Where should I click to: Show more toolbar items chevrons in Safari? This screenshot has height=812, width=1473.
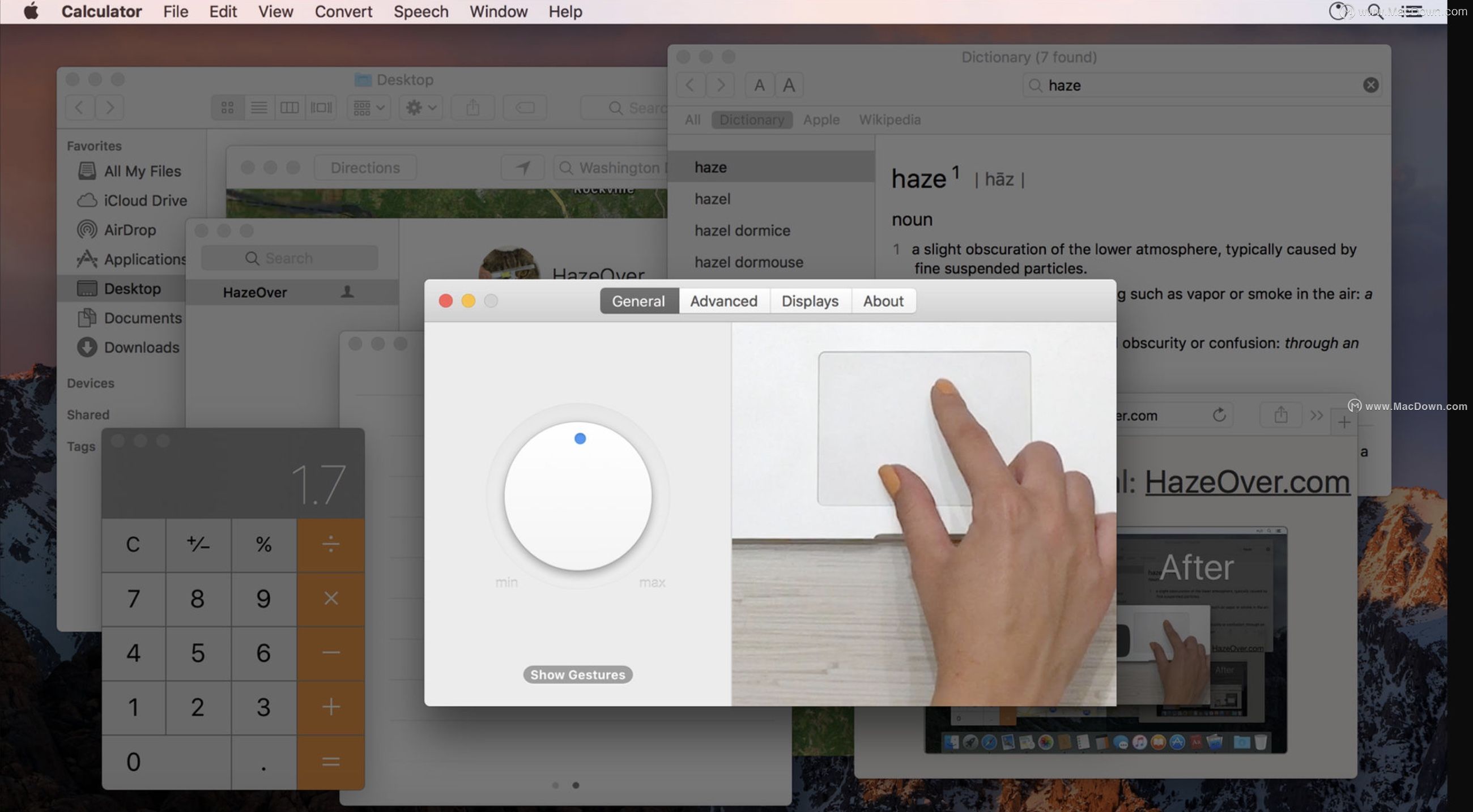point(1316,416)
